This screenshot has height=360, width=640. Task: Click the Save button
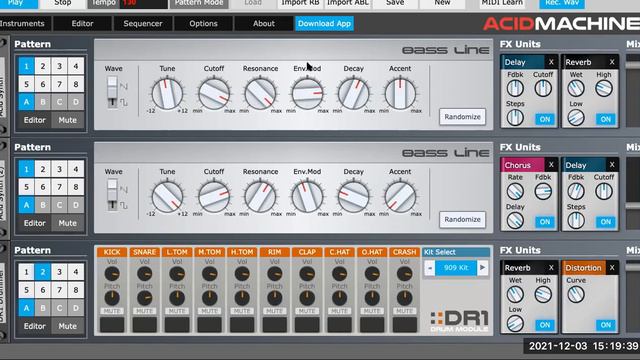395,3
